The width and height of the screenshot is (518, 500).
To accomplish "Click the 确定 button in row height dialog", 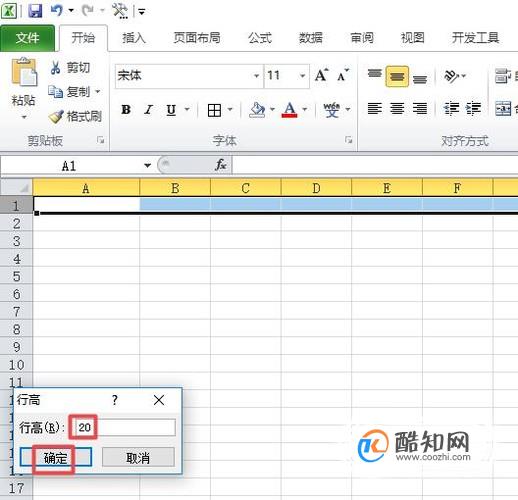I will pyautogui.click(x=56, y=457).
